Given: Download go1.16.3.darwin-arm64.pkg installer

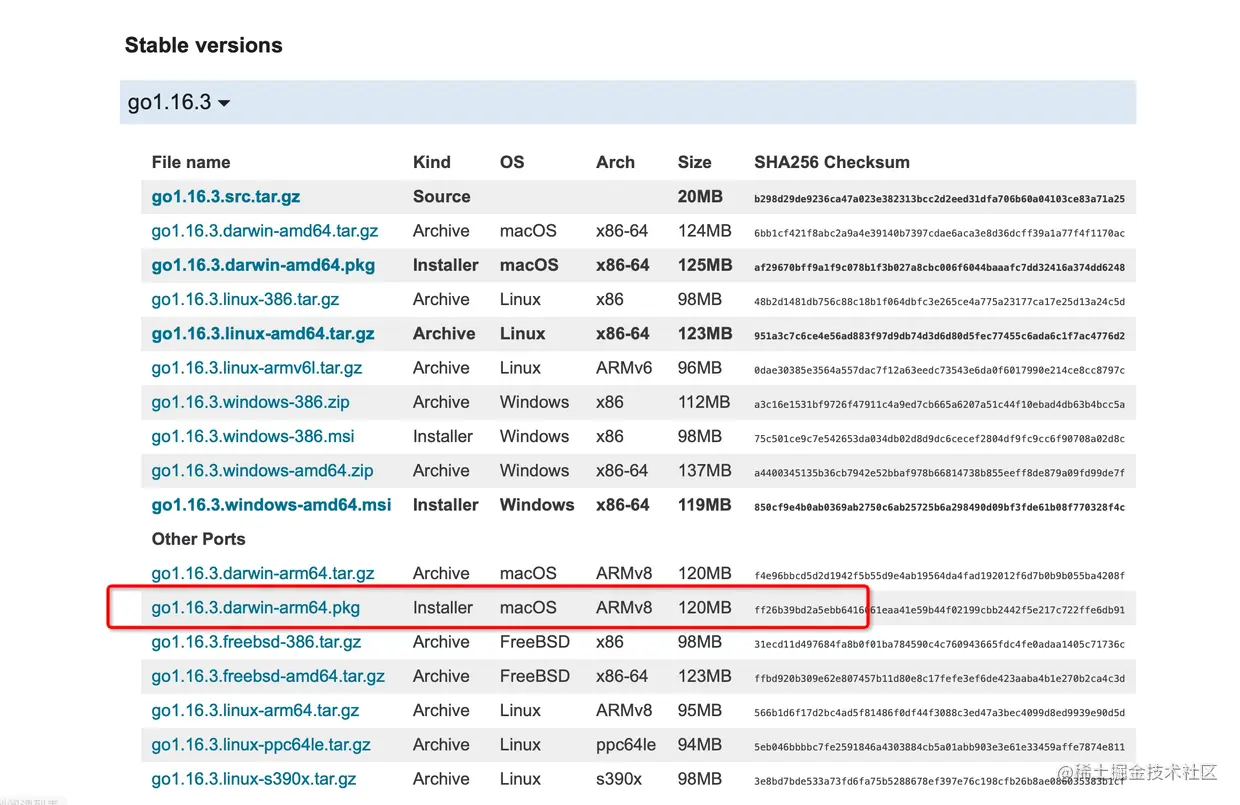Looking at the screenshot, I should [x=256, y=608].
